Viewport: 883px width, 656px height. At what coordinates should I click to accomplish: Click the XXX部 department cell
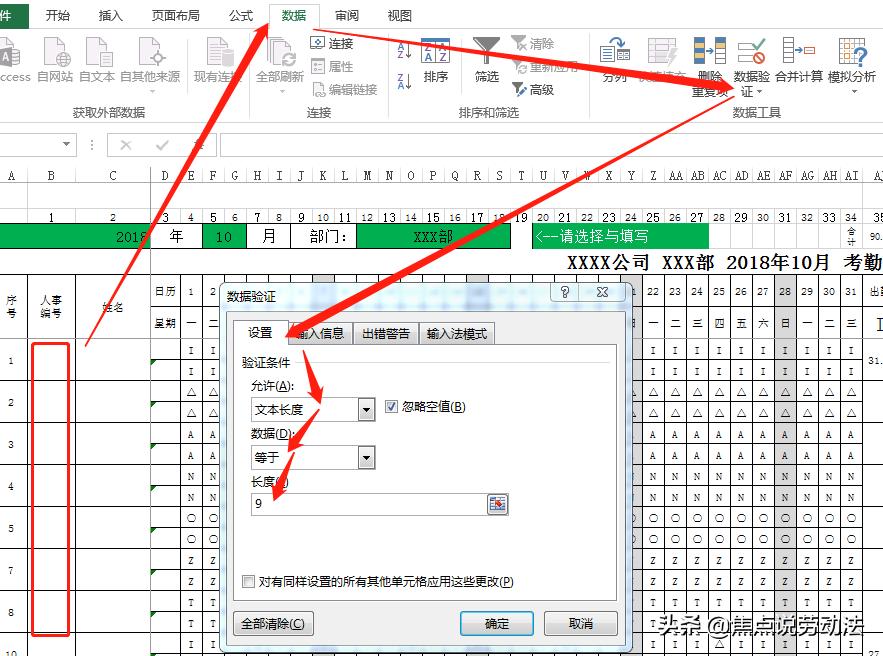(x=433, y=236)
